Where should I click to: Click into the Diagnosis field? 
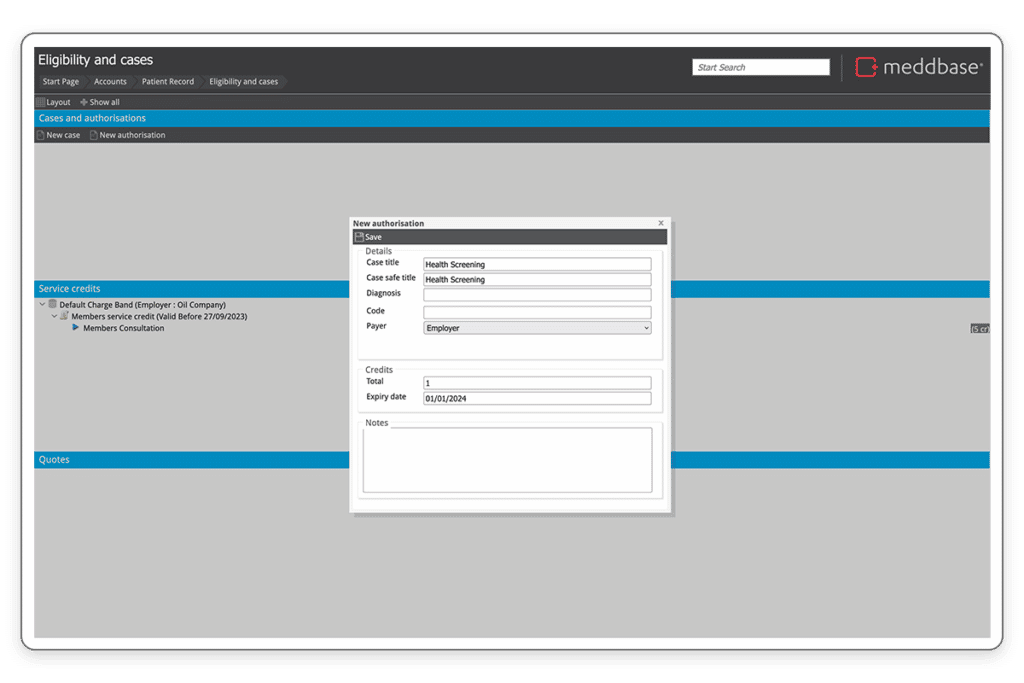(537, 295)
